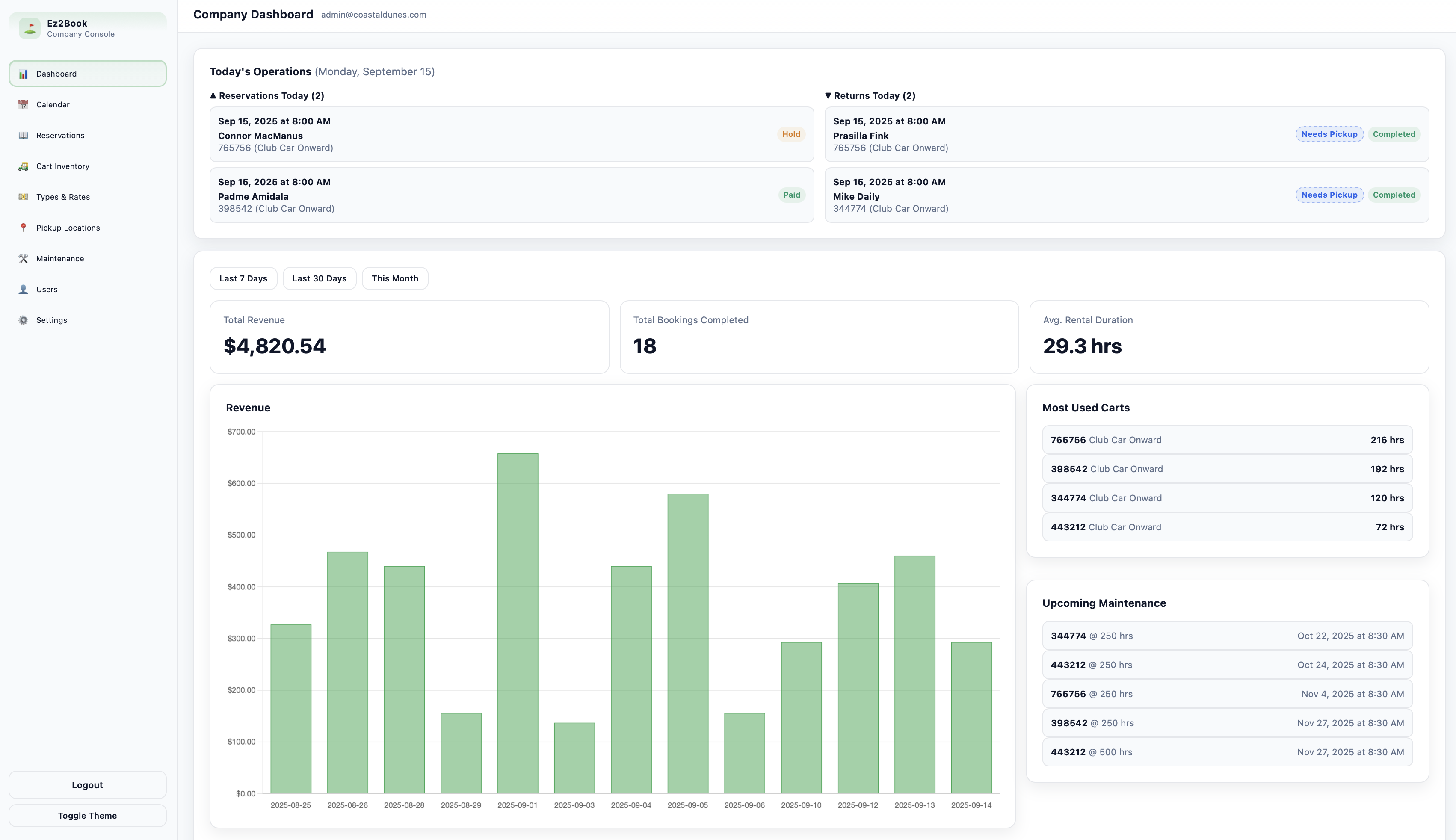Open the Dashboard menu item
The height and width of the screenshot is (840, 1456).
[56, 73]
